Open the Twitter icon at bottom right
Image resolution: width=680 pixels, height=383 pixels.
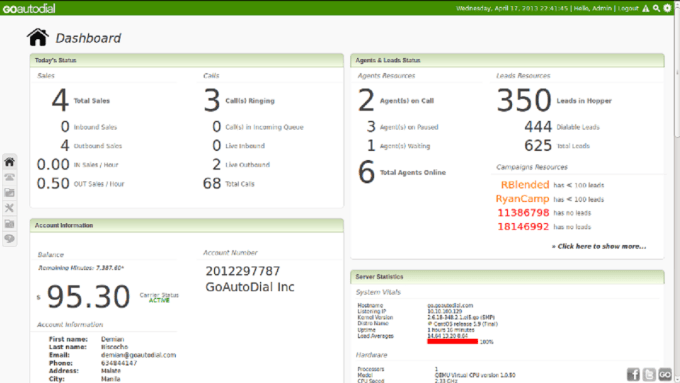(649, 374)
